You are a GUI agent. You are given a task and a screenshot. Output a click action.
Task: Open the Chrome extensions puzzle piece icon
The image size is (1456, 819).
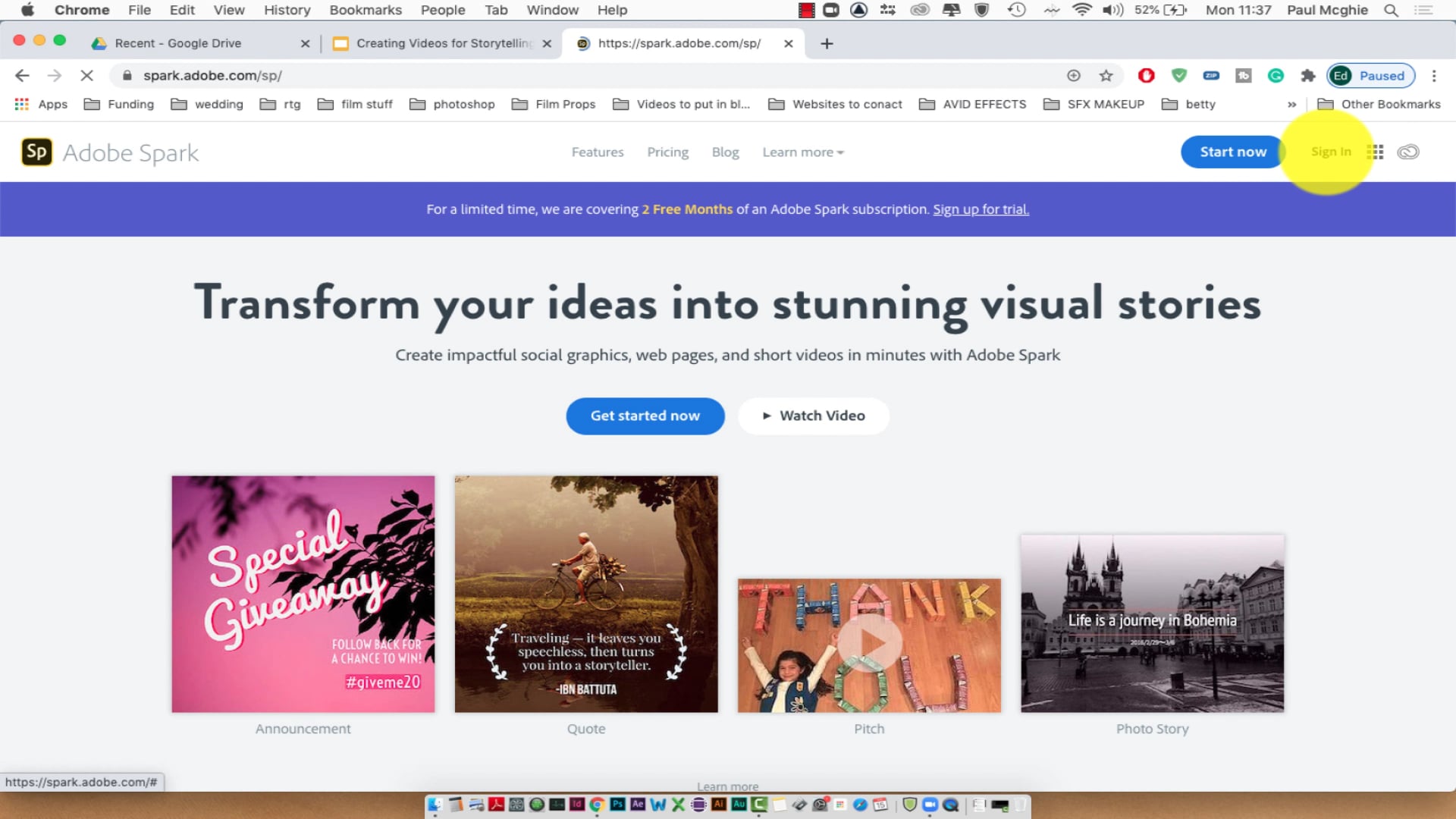click(x=1310, y=76)
